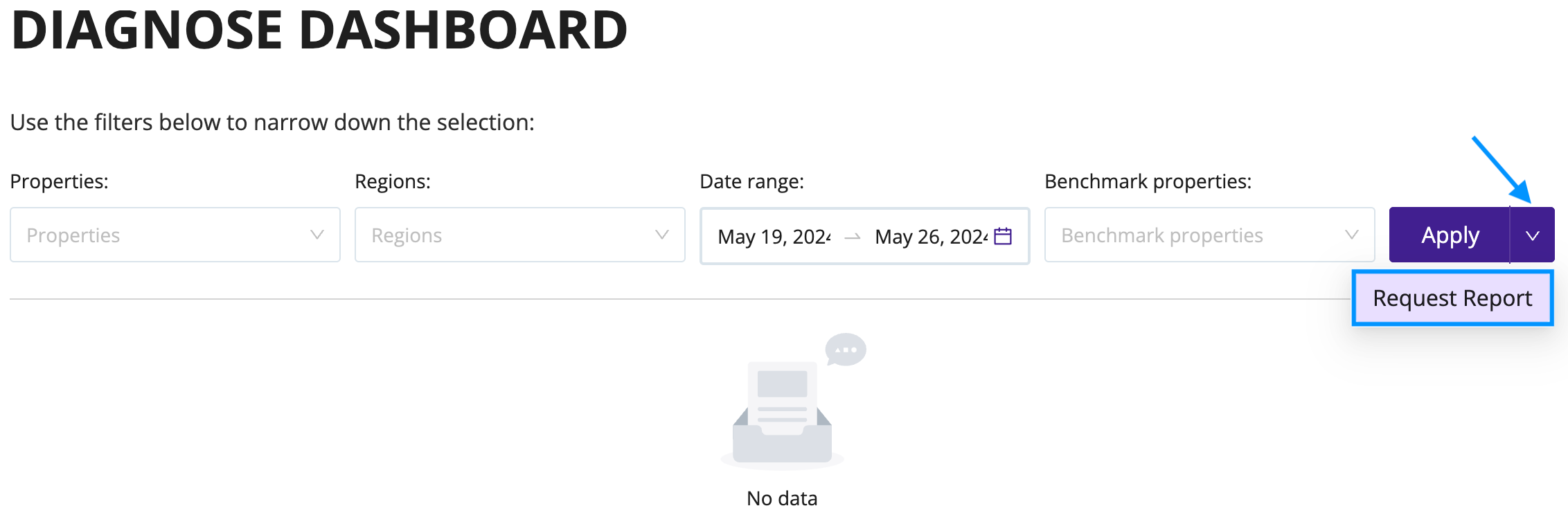Expand the Properties filter dropdown
Image resolution: width=1568 pixels, height=524 pixels.
coord(175,235)
